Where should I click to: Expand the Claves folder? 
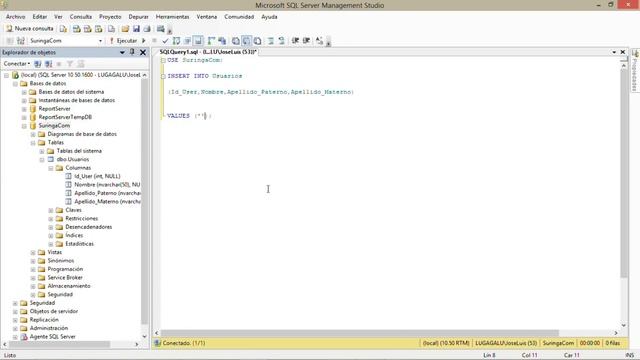click(51, 210)
